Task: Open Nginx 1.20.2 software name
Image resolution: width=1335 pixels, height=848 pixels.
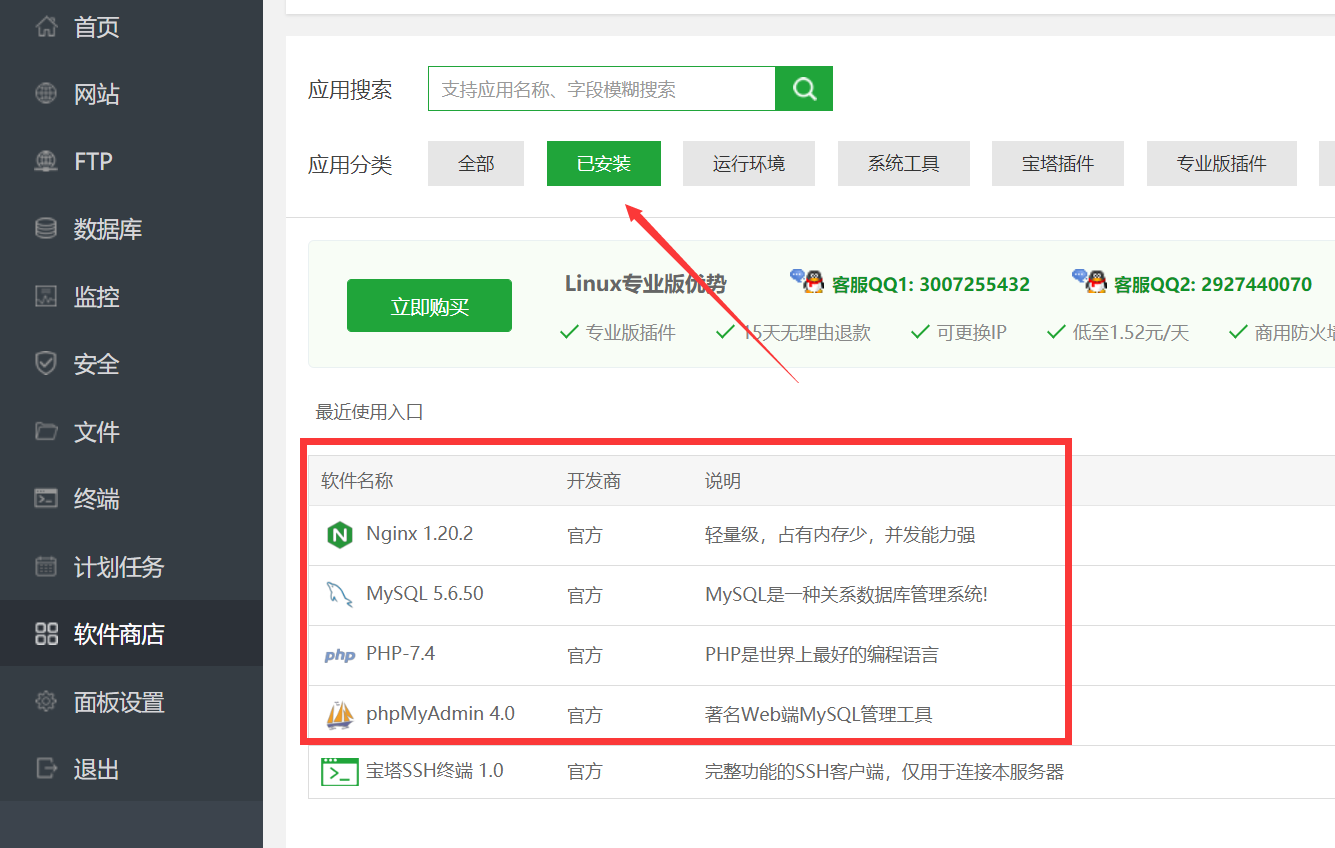Action: click(420, 534)
